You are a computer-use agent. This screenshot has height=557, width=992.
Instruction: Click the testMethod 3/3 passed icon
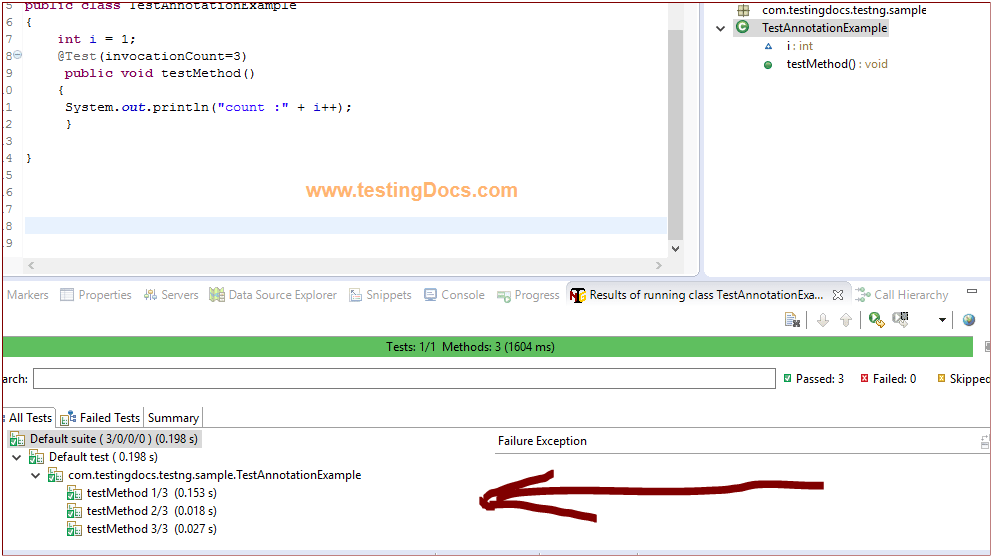pyautogui.click(x=74, y=529)
